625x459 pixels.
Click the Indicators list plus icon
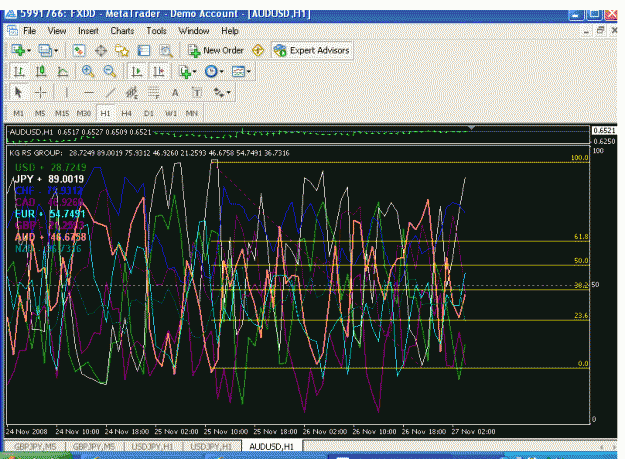pos(185,72)
